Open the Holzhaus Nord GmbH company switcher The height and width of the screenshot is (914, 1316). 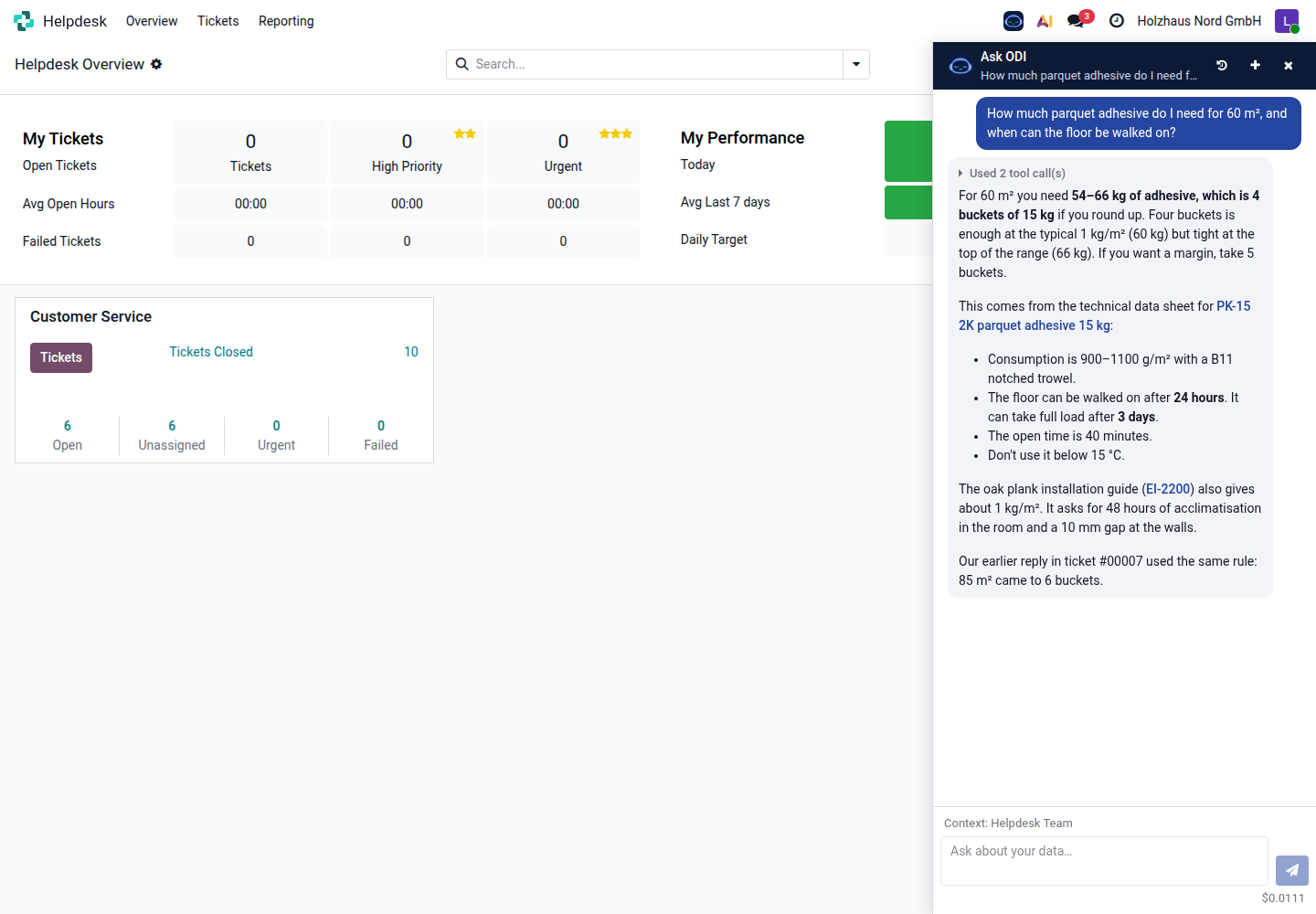tap(1199, 21)
